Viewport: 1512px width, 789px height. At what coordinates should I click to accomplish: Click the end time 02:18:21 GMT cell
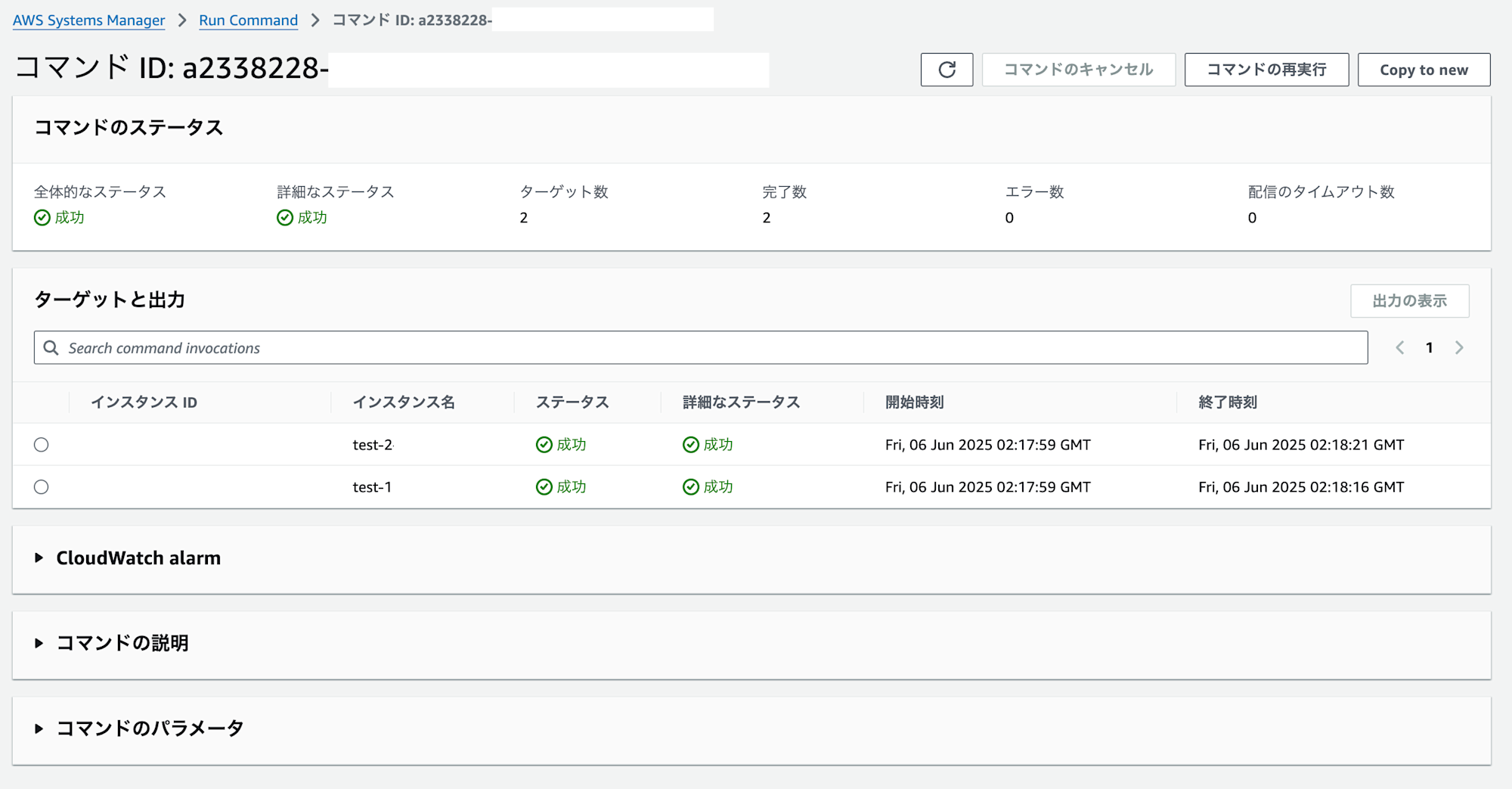1300,445
